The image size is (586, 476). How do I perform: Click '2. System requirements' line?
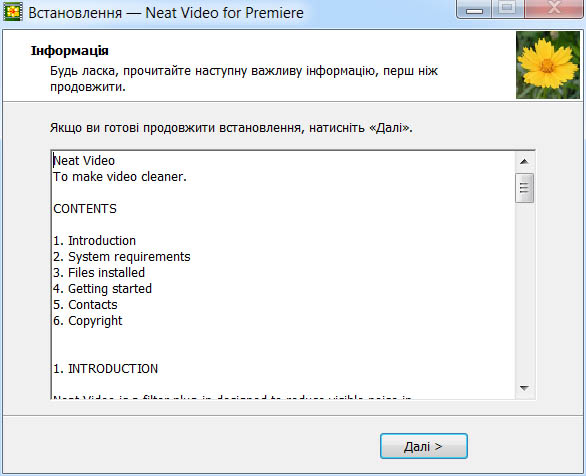click(121, 257)
